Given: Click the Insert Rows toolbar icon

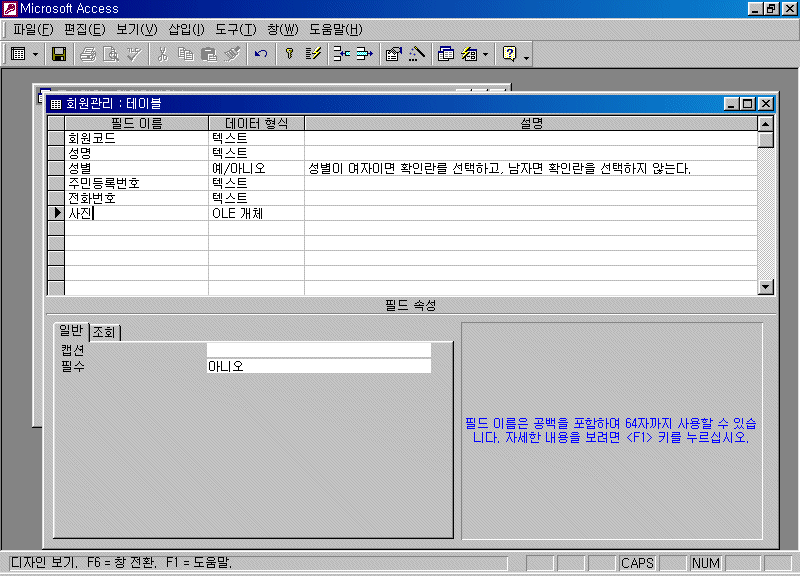Looking at the screenshot, I should (x=341, y=54).
